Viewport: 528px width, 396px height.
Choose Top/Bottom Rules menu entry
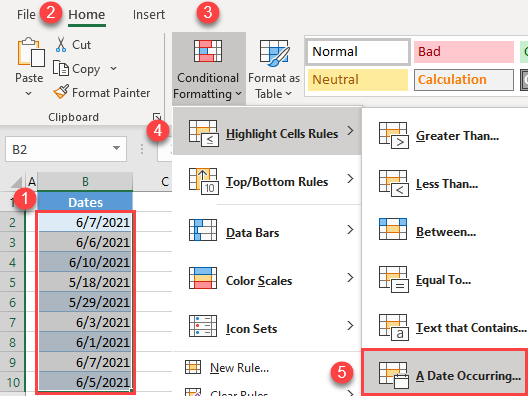[x=267, y=182]
